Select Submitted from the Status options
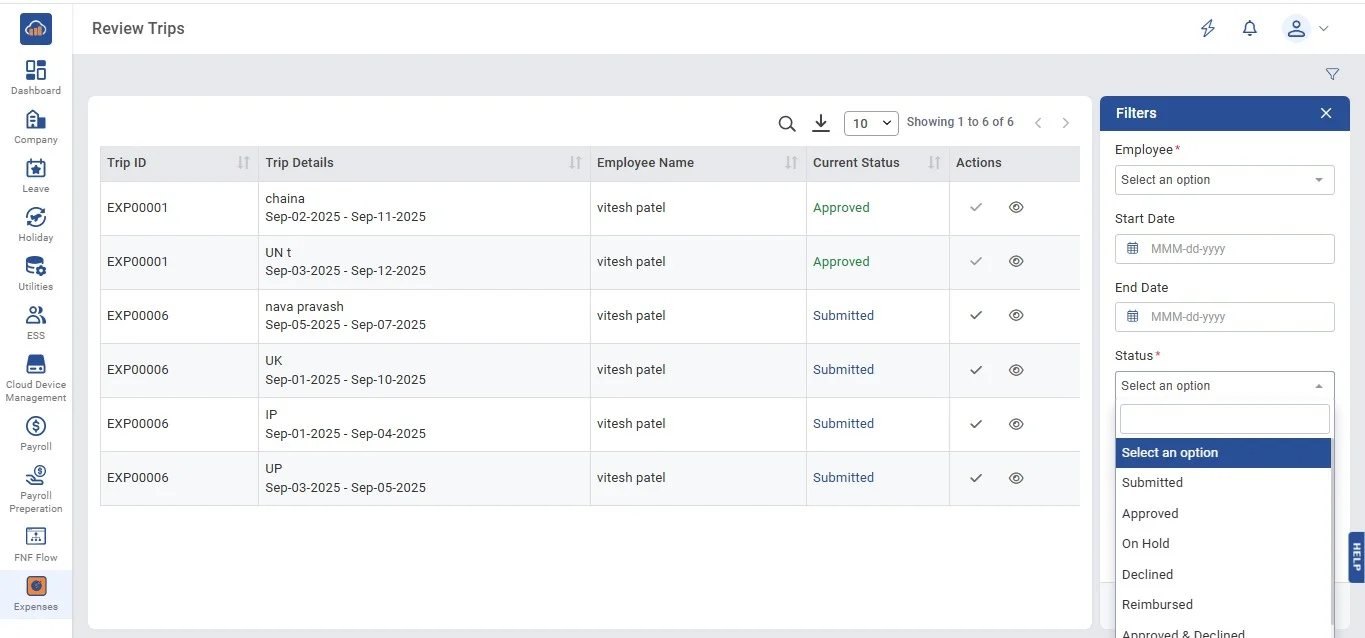Screen dimensions: 1365x638 click(x=1152, y=482)
